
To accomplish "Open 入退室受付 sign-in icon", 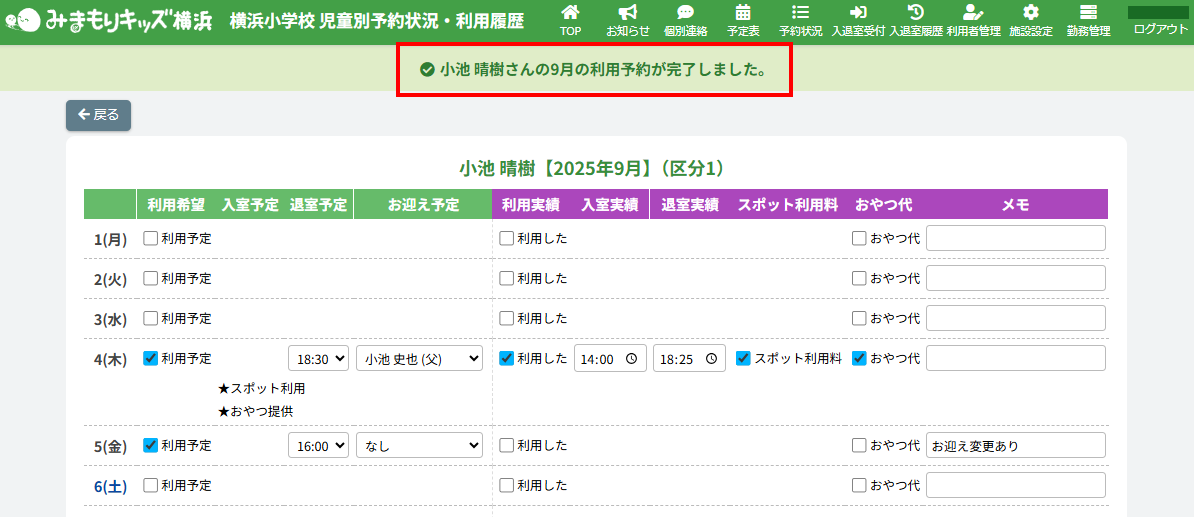I will pos(858,13).
